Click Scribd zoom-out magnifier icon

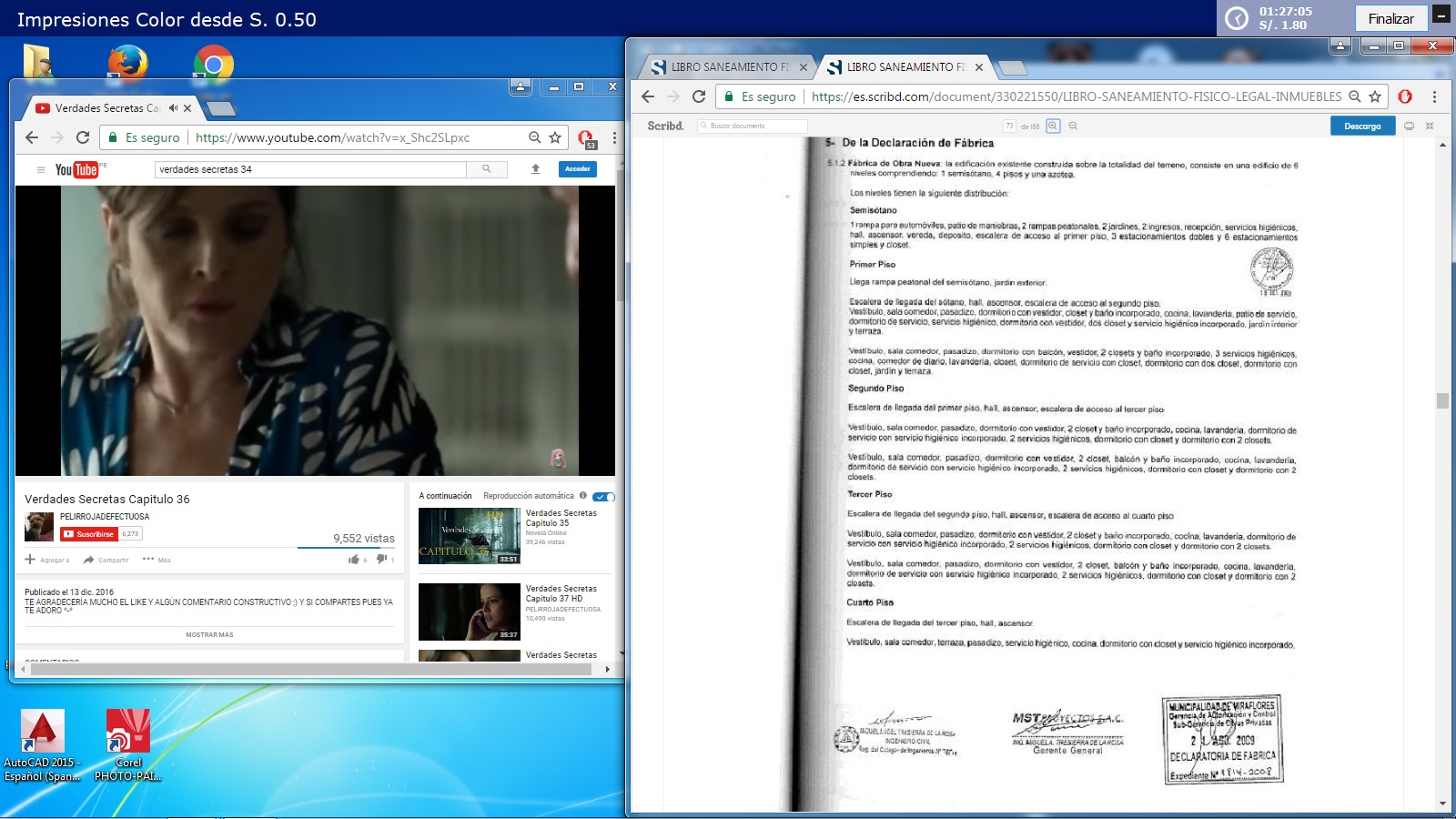click(1073, 126)
